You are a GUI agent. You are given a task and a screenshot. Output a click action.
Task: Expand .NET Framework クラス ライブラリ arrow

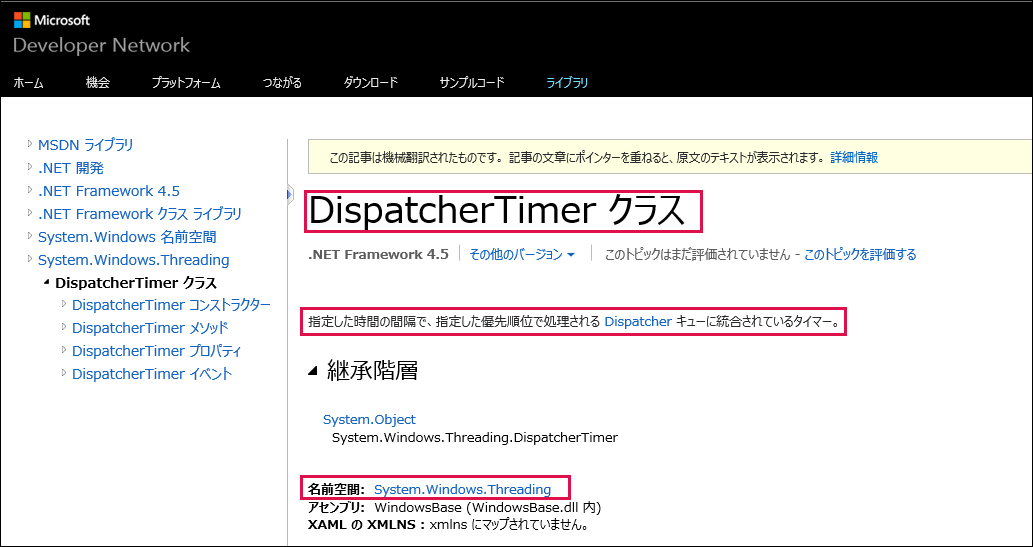click(30, 212)
